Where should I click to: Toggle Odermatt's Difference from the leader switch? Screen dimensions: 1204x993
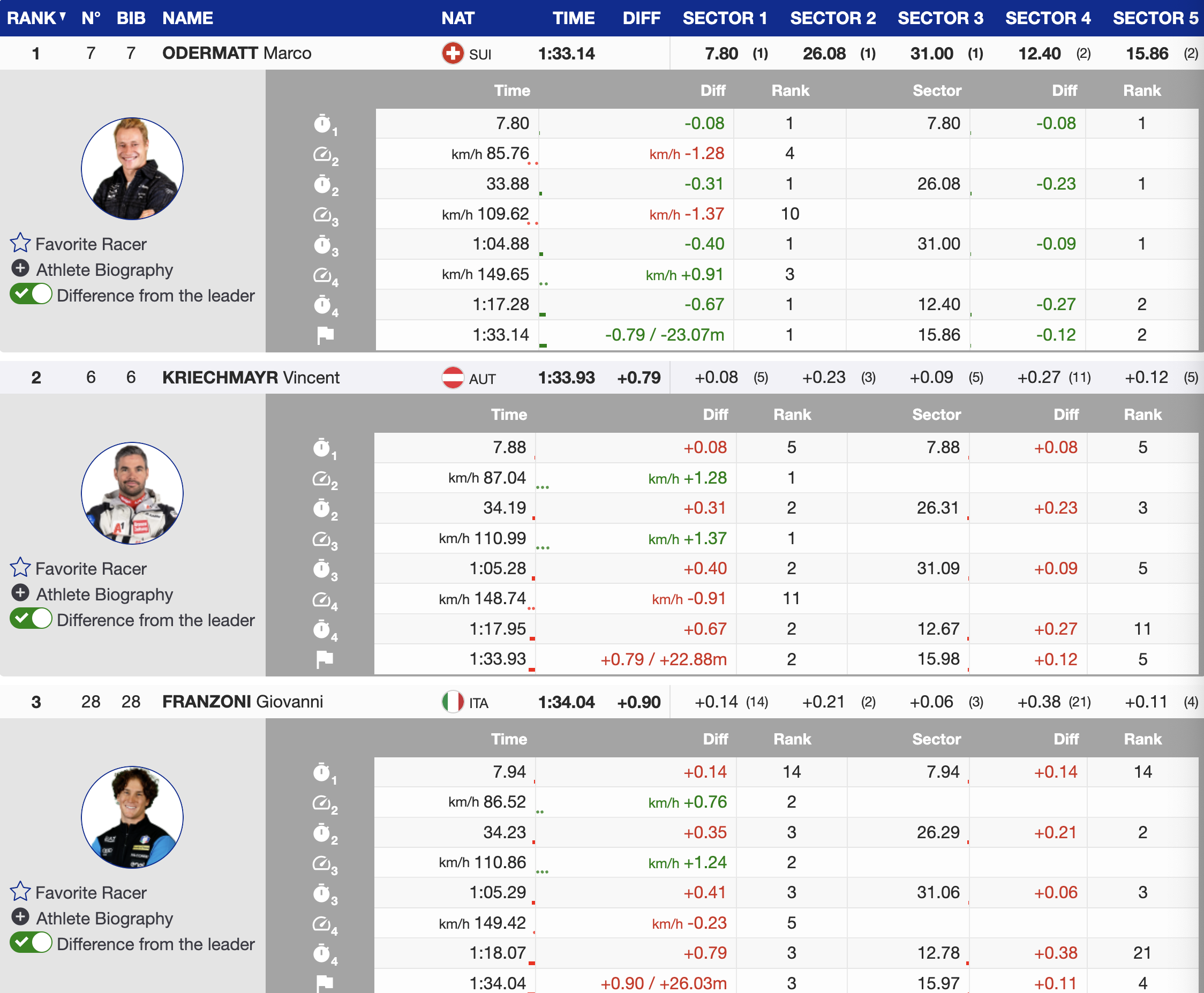[x=31, y=295]
